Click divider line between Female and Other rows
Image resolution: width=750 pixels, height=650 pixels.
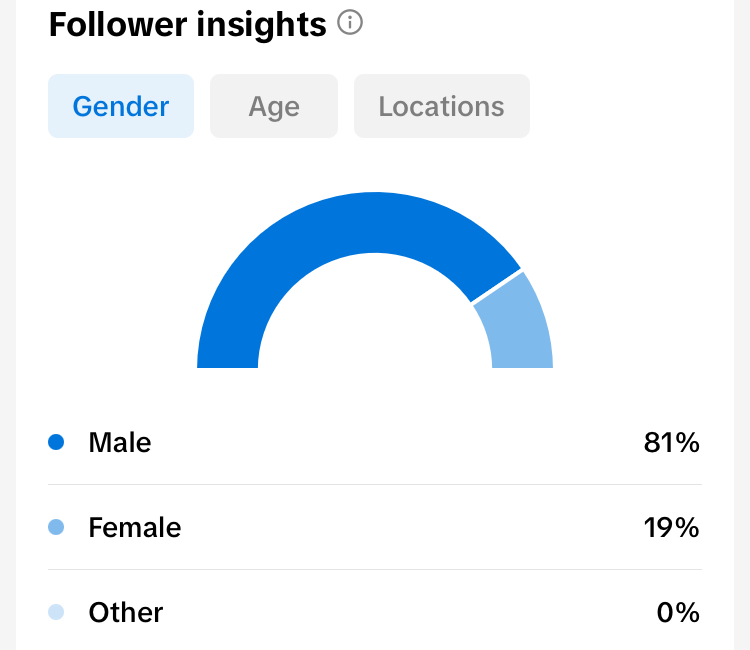click(x=375, y=570)
